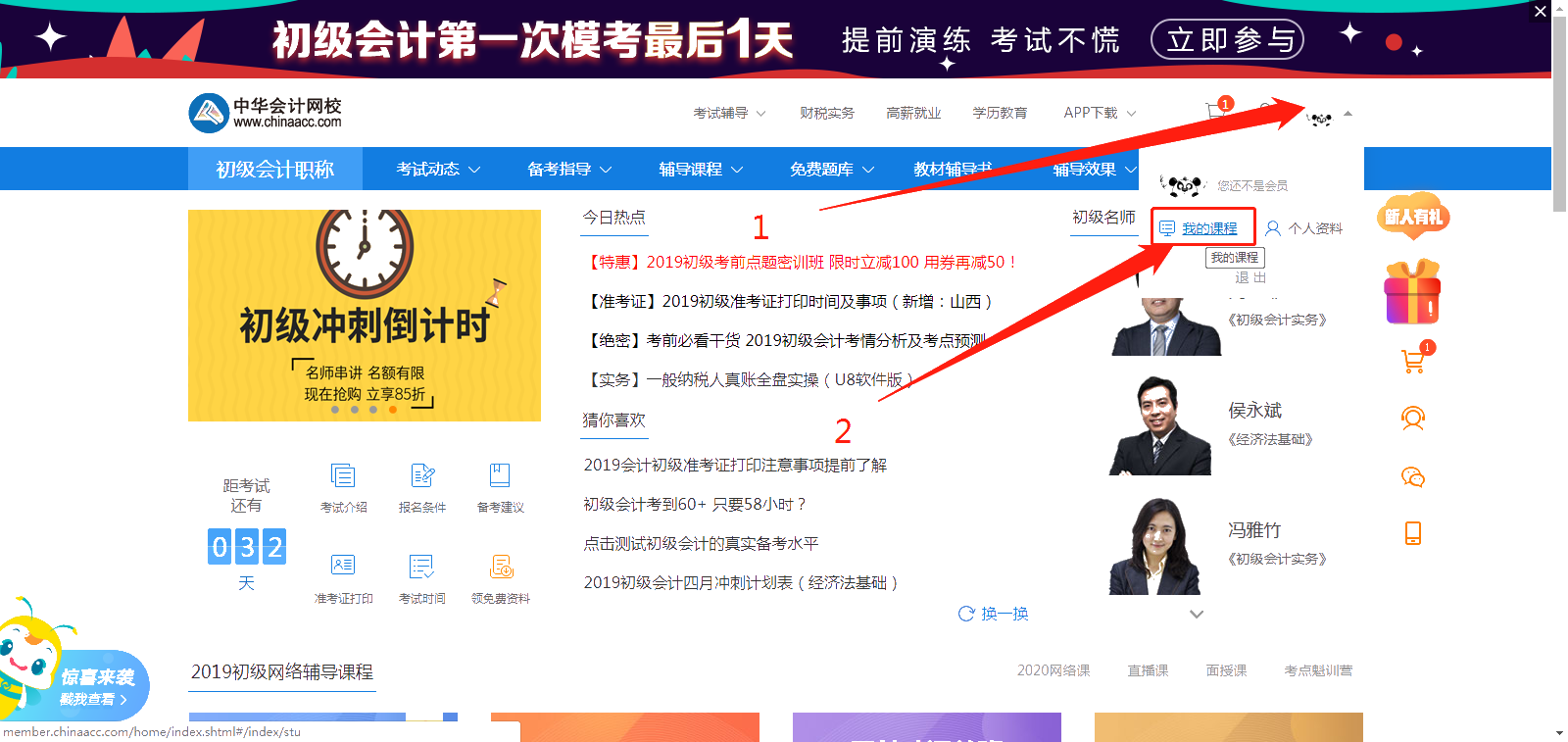
Task: Click the person icon beside 个人资料
Action: 1273,228
